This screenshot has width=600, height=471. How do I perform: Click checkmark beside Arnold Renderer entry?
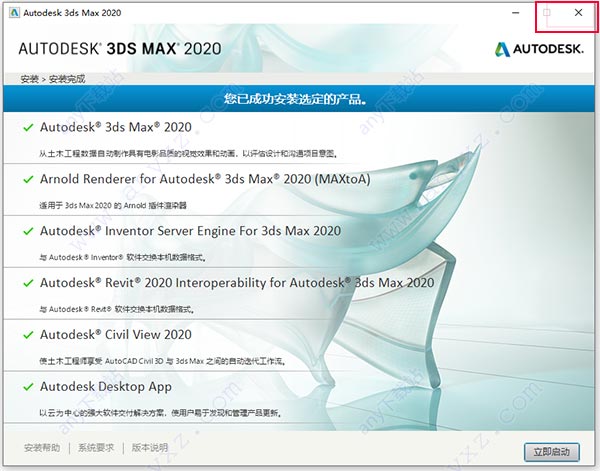pos(28,179)
